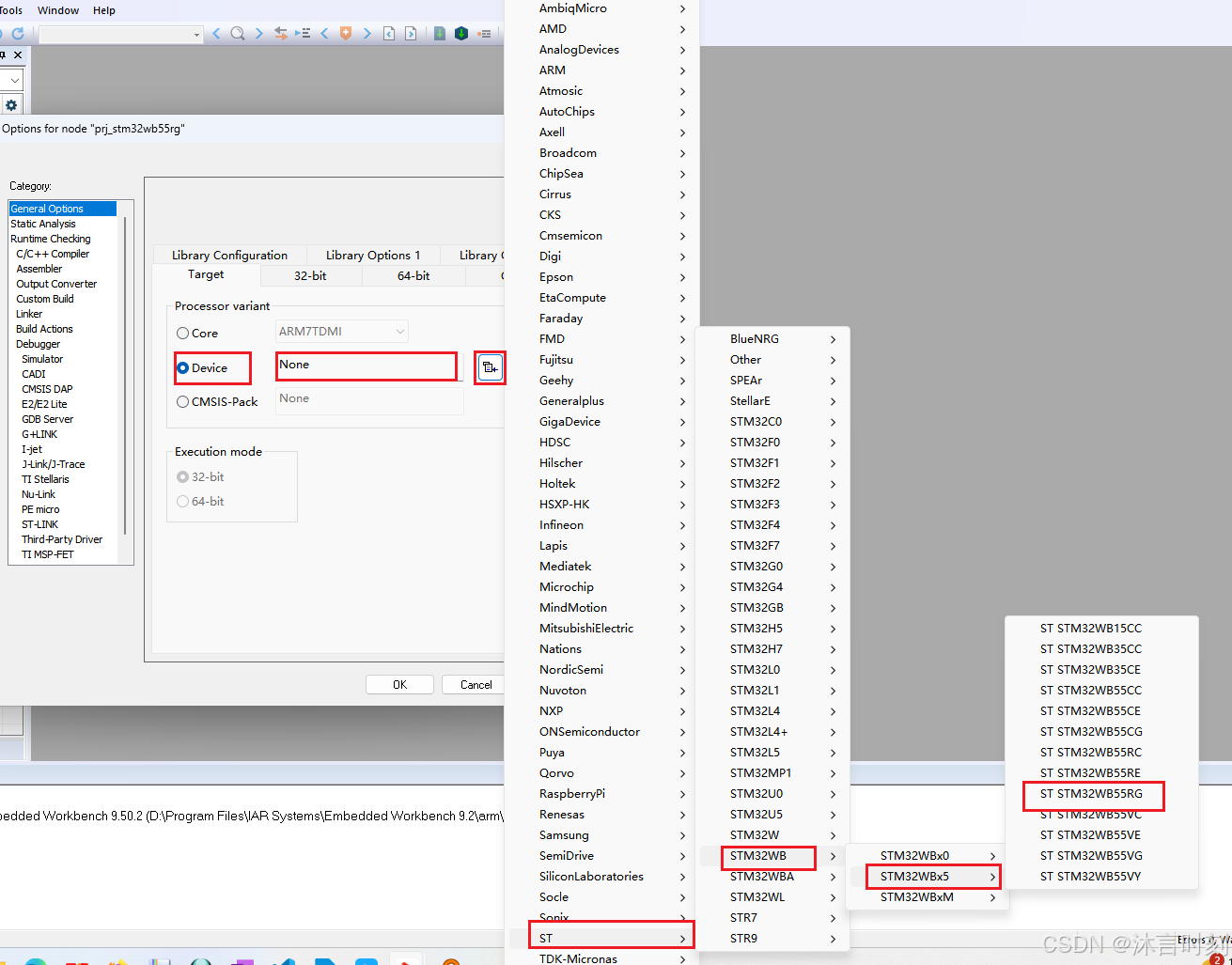Viewport: 1232px width, 965px height.
Task: Click the Toggle Breakpoint toolbar icon
Action: [485, 33]
